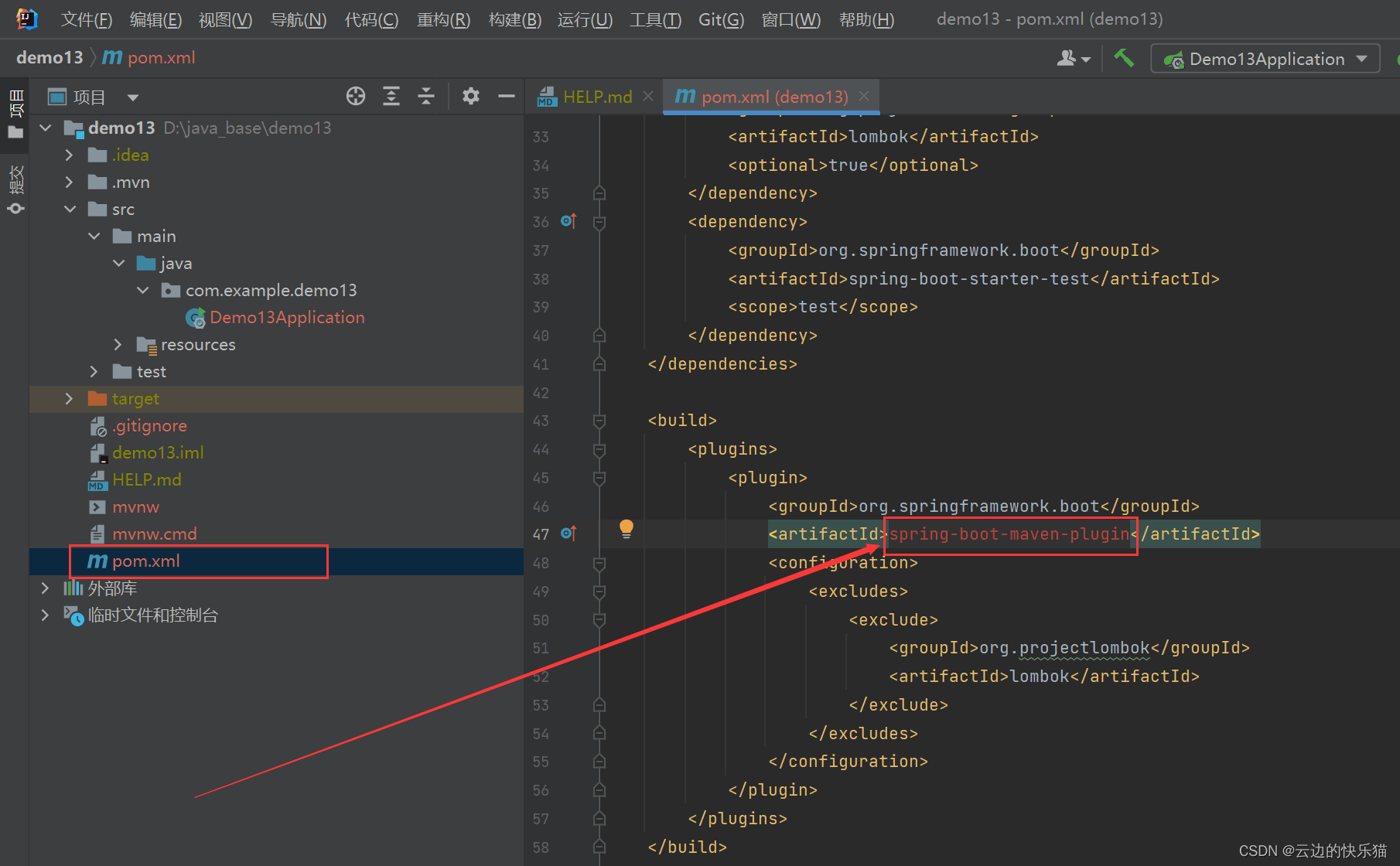Screen dimensions: 1400x866
Task: Toggle code fold at line 50 exclude tag
Action: click(x=599, y=620)
